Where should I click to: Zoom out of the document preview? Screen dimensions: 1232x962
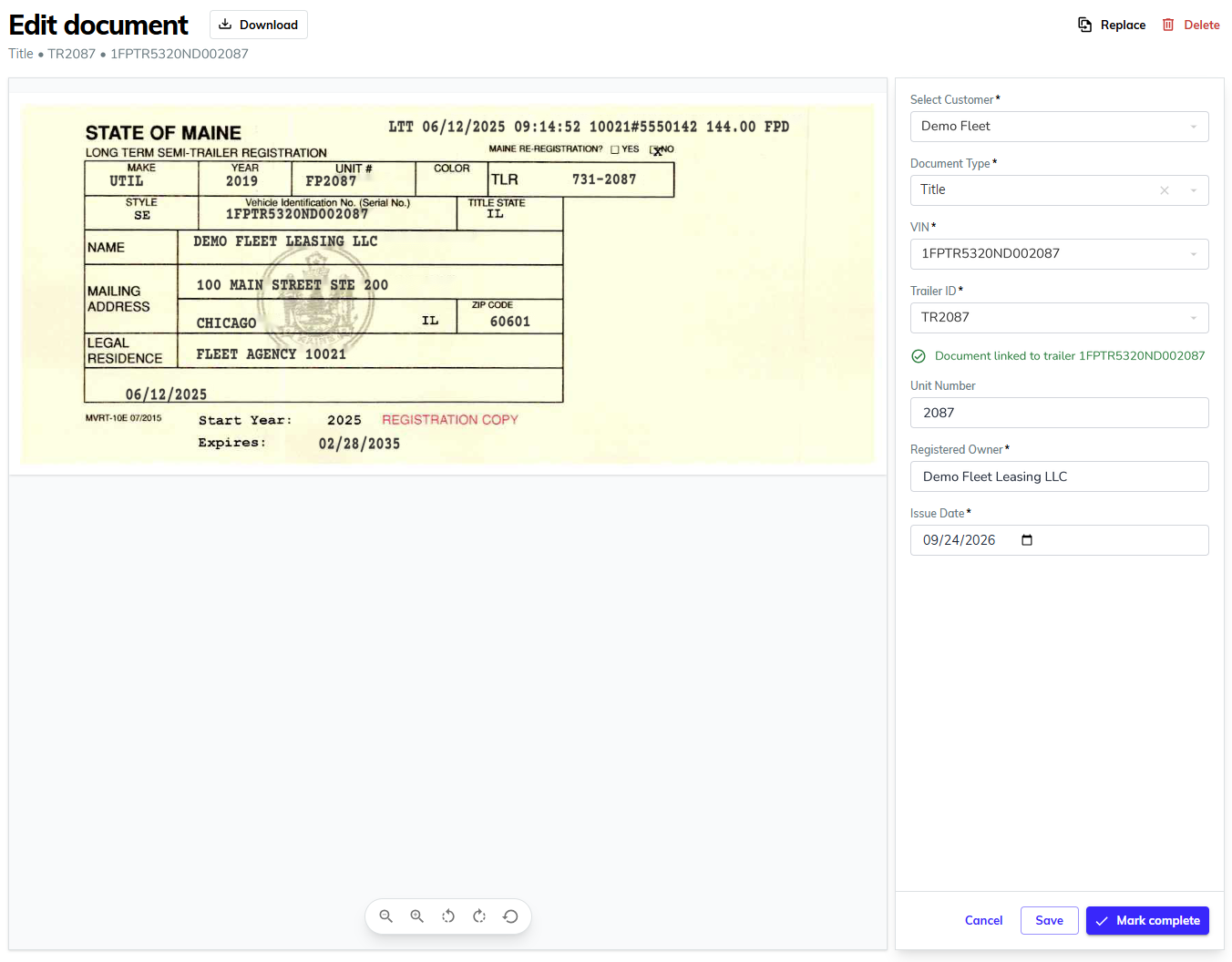386,916
